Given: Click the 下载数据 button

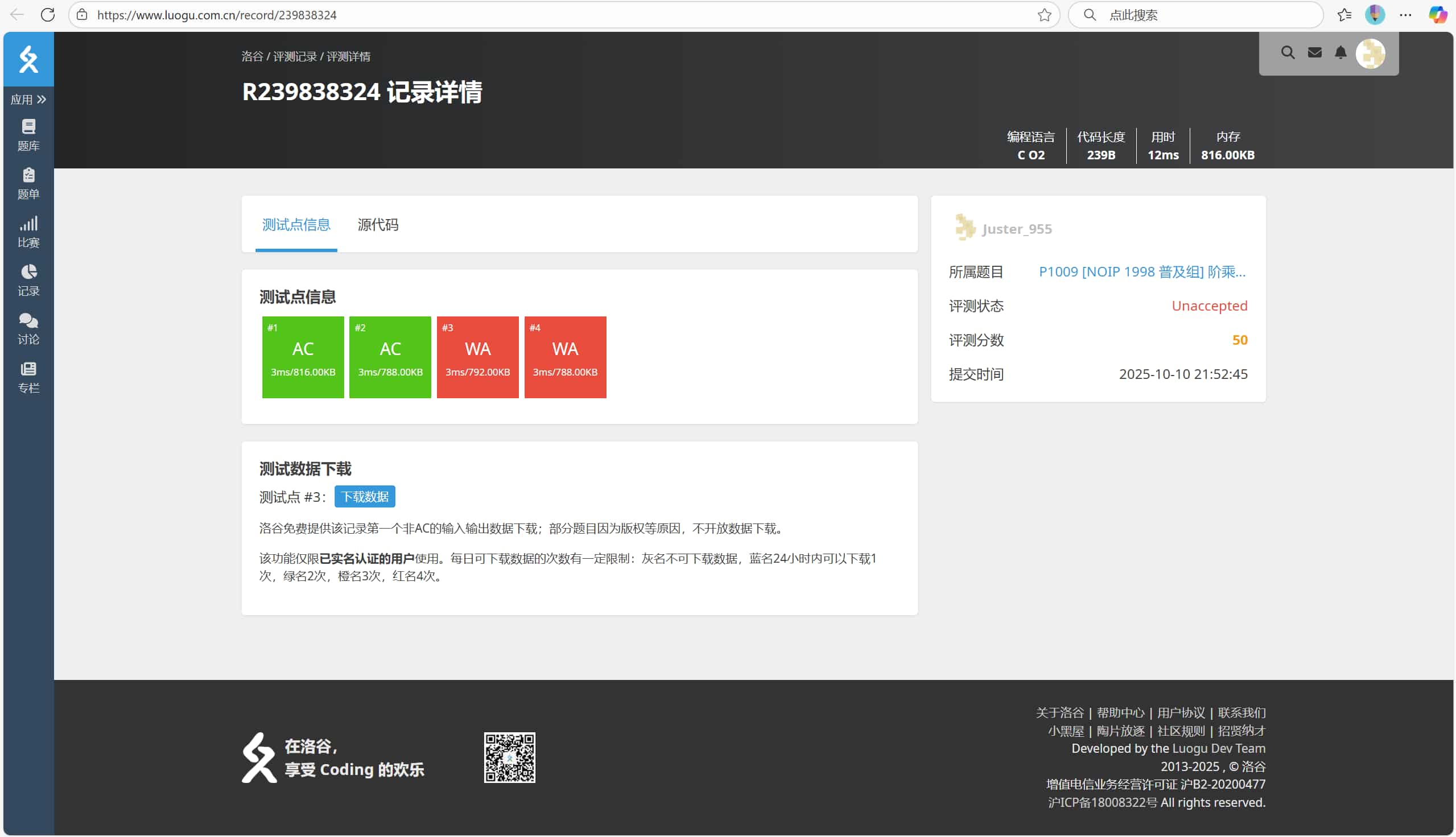Looking at the screenshot, I should 365,497.
